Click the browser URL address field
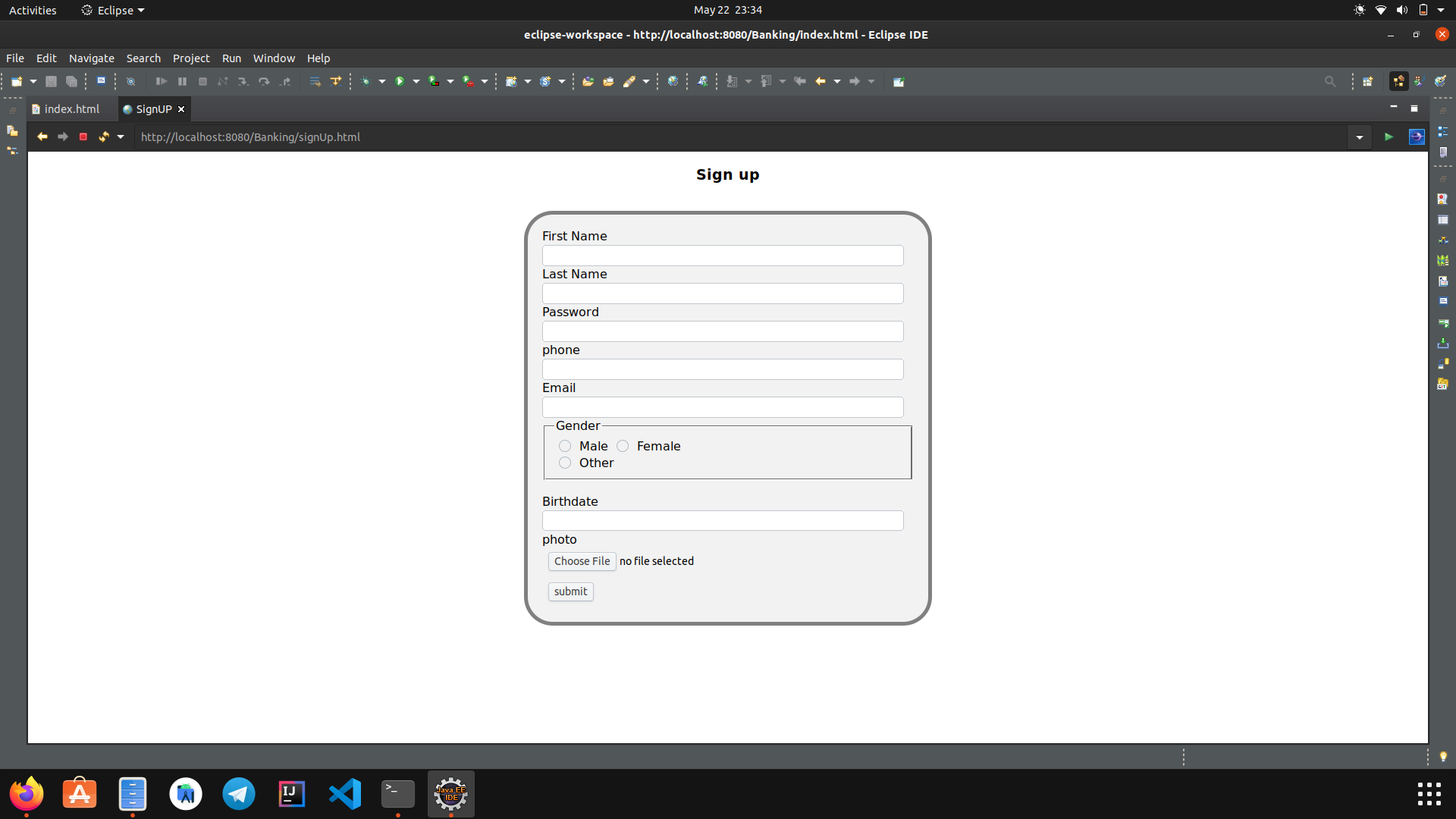Viewport: 1456px width, 819px height. [739, 137]
